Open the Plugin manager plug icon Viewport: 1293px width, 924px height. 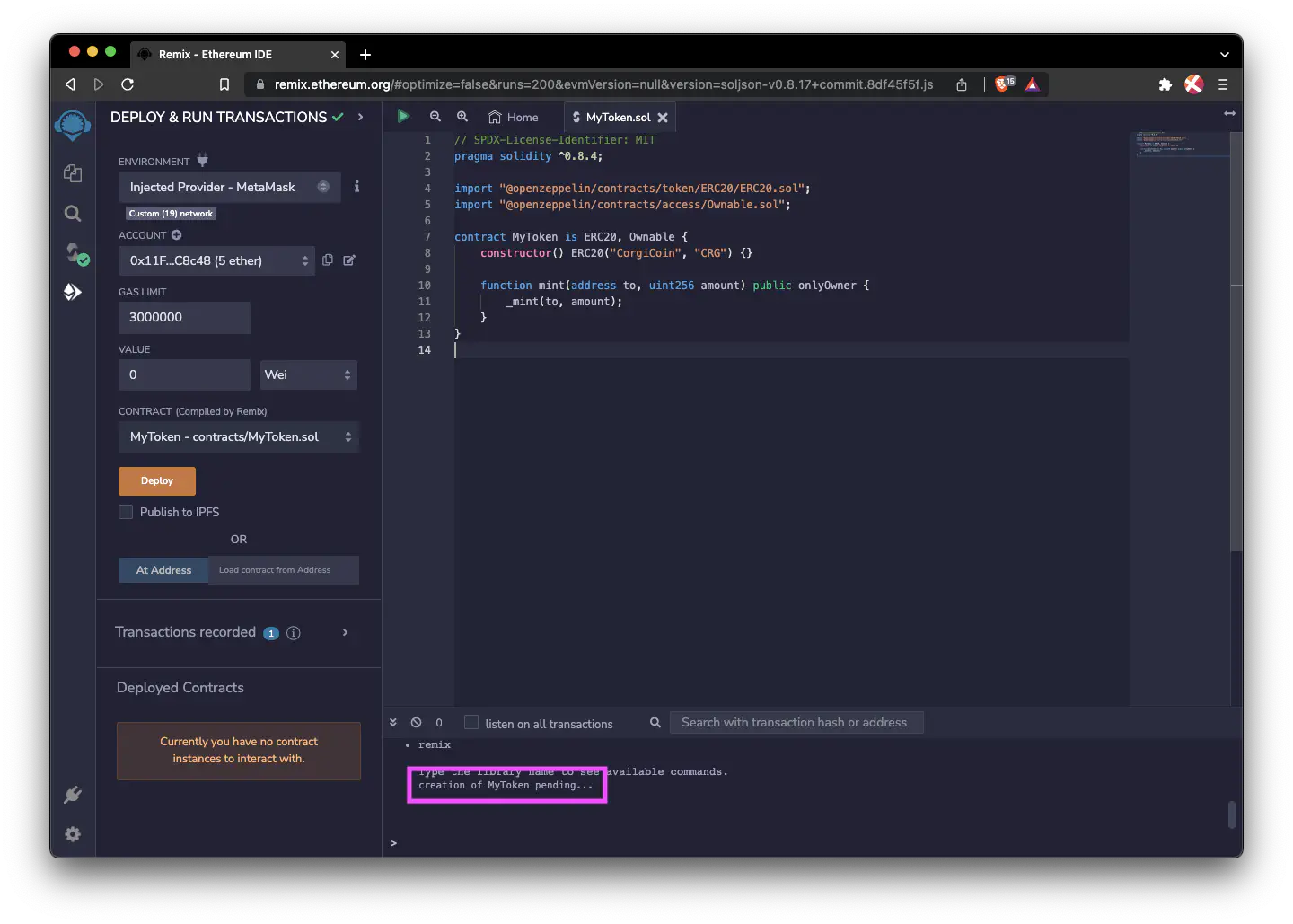click(x=73, y=795)
